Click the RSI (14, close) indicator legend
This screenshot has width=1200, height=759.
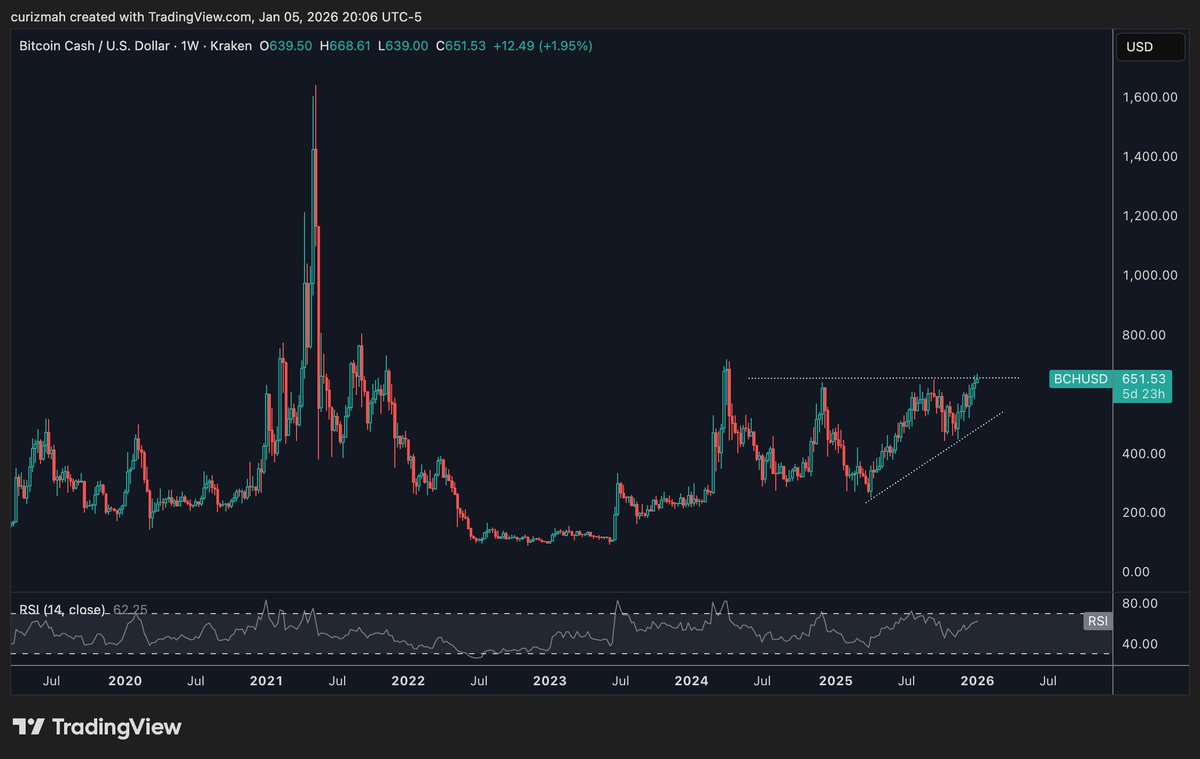[62, 609]
